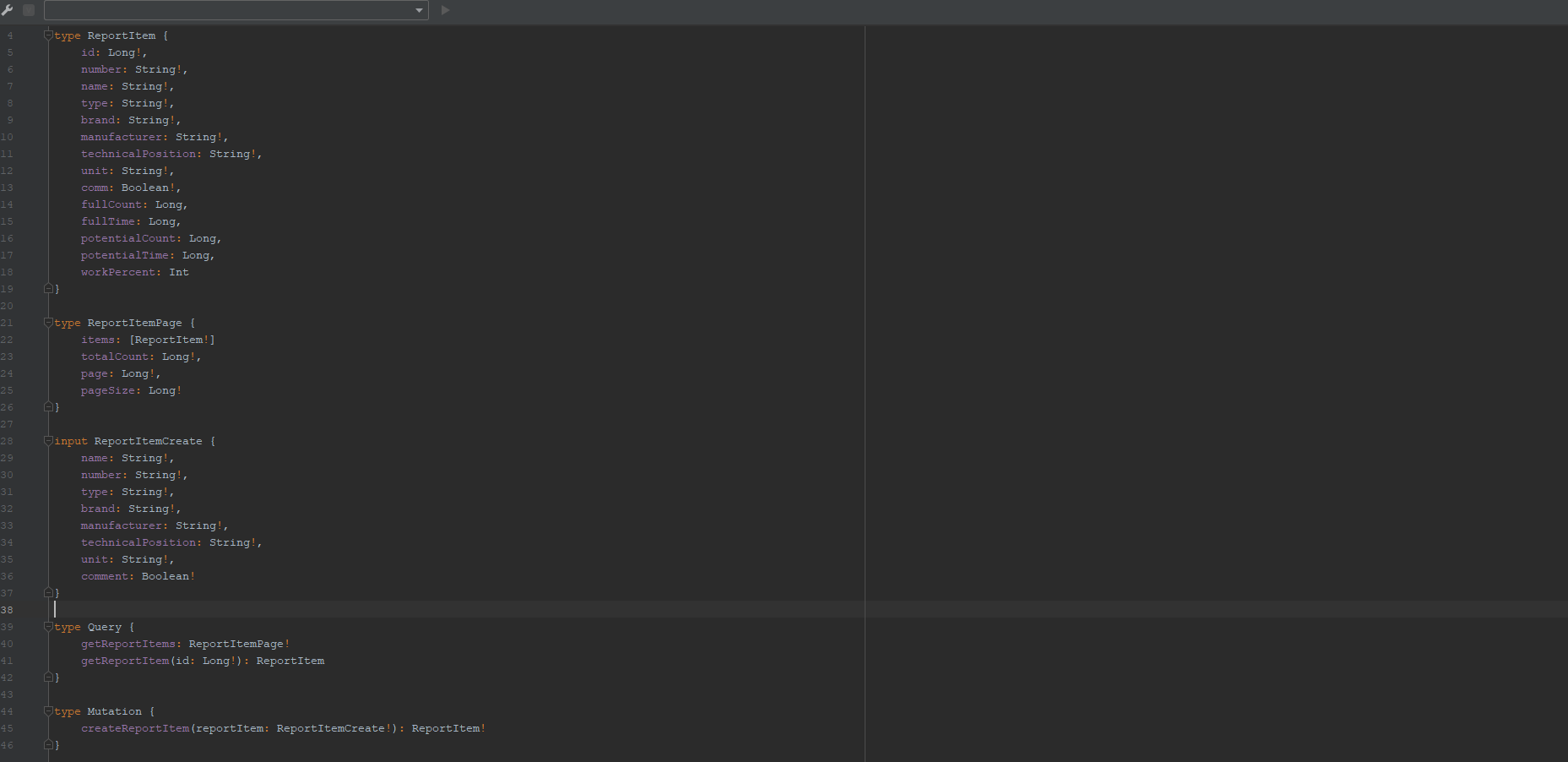The width and height of the screenshot is (1568, 762).
Task: Collapse the type Mutation block on line 44
Action: [x=48, y=711]
